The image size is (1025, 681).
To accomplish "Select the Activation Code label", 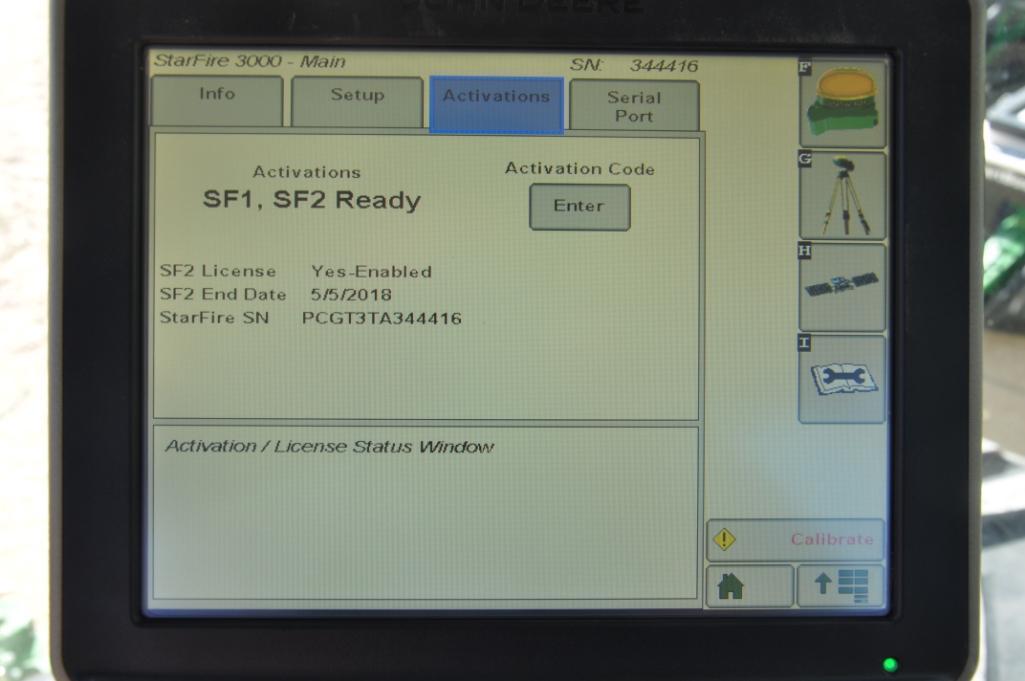I will pos(580,169).
